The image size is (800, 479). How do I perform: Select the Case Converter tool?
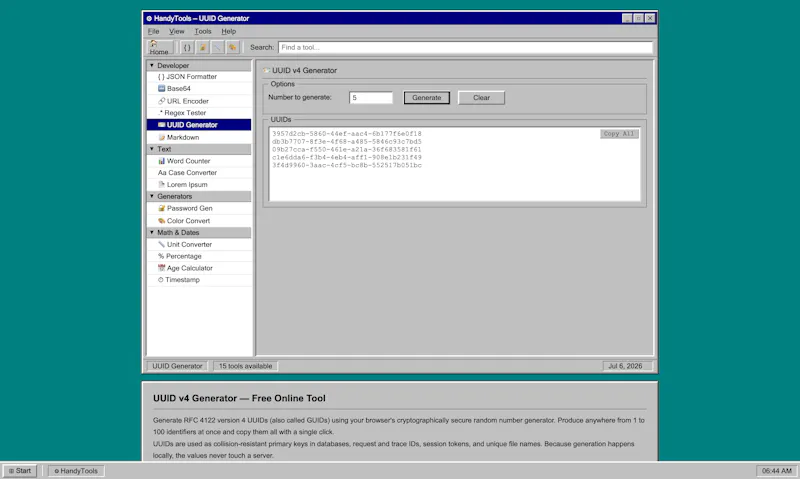[199, 172]
